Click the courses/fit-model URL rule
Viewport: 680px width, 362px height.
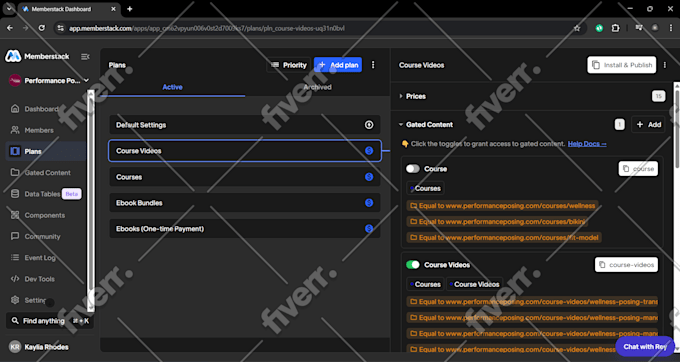pos(504,238)
